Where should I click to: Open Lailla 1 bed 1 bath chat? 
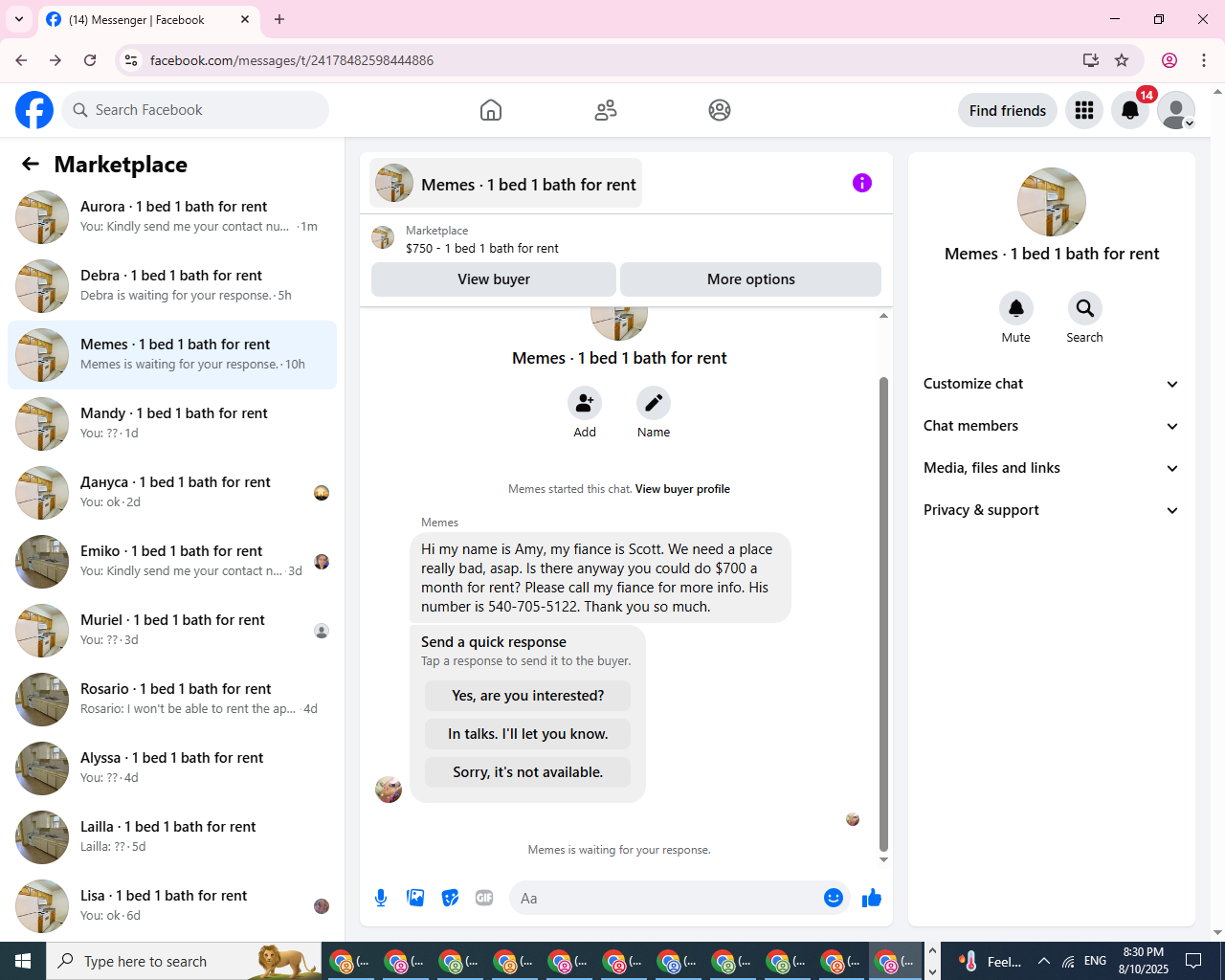pos(172,837)
